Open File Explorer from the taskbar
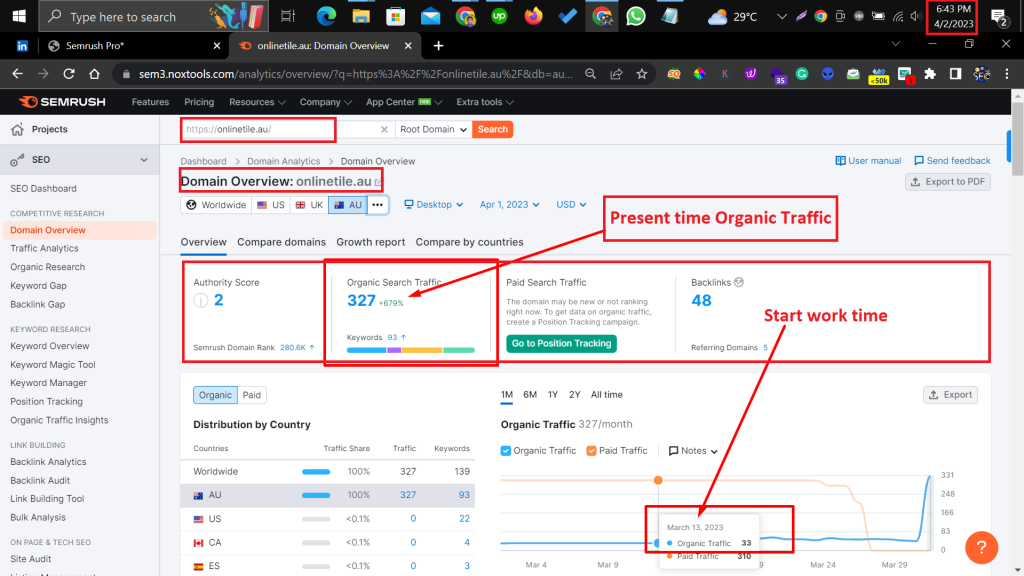The height and width of the screenshot is (576, 1024). pos(360,16)
